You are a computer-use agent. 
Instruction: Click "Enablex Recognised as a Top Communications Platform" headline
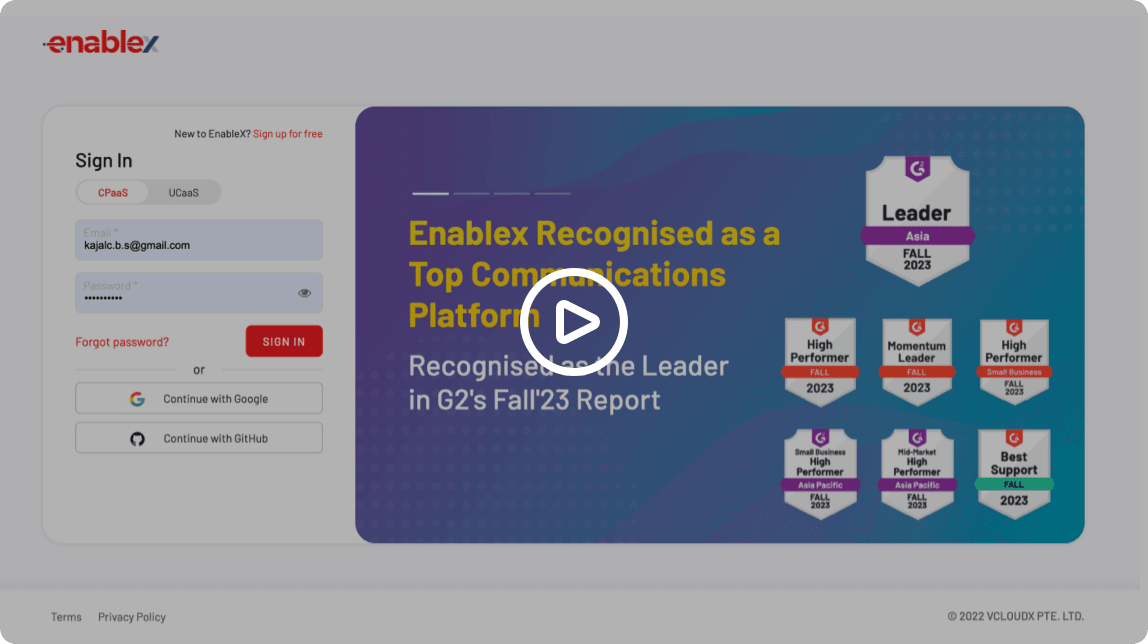tap(594, 274)
